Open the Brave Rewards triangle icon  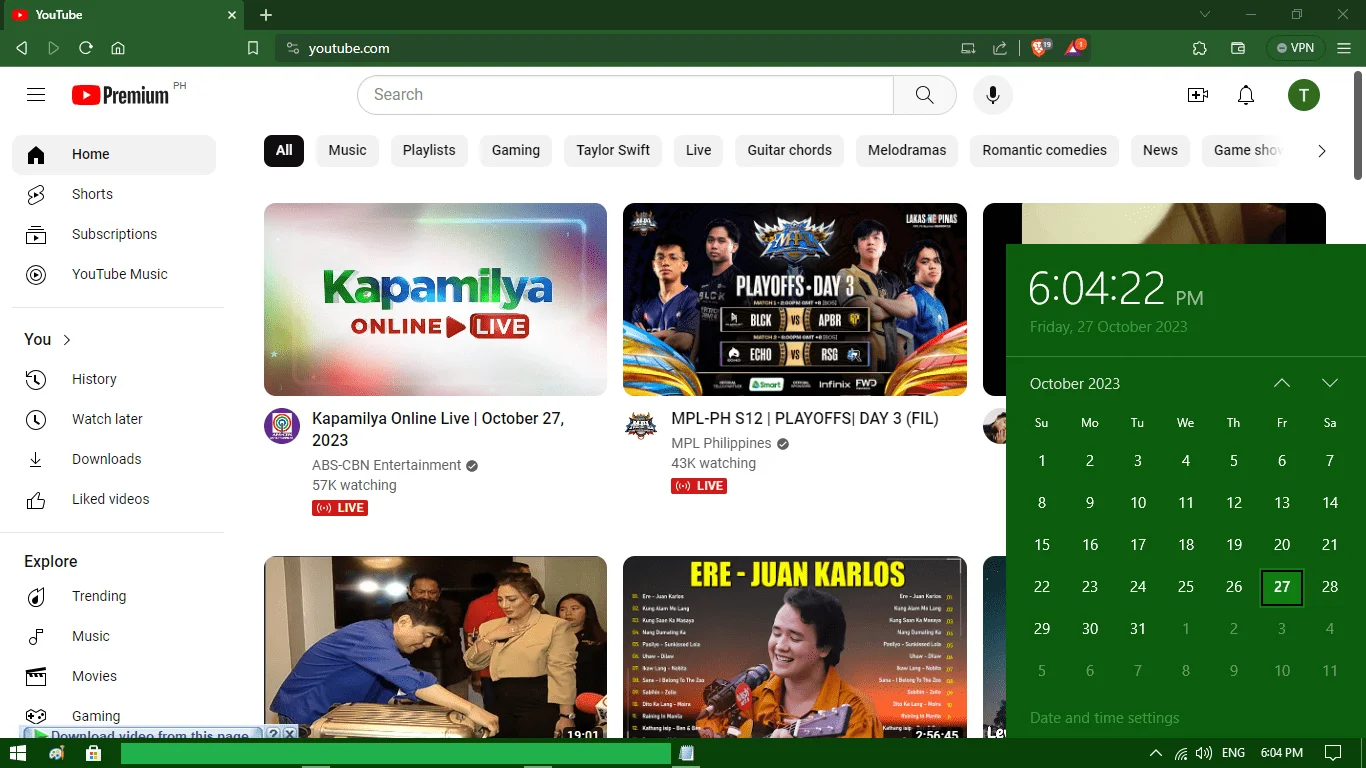(1075, 48)
